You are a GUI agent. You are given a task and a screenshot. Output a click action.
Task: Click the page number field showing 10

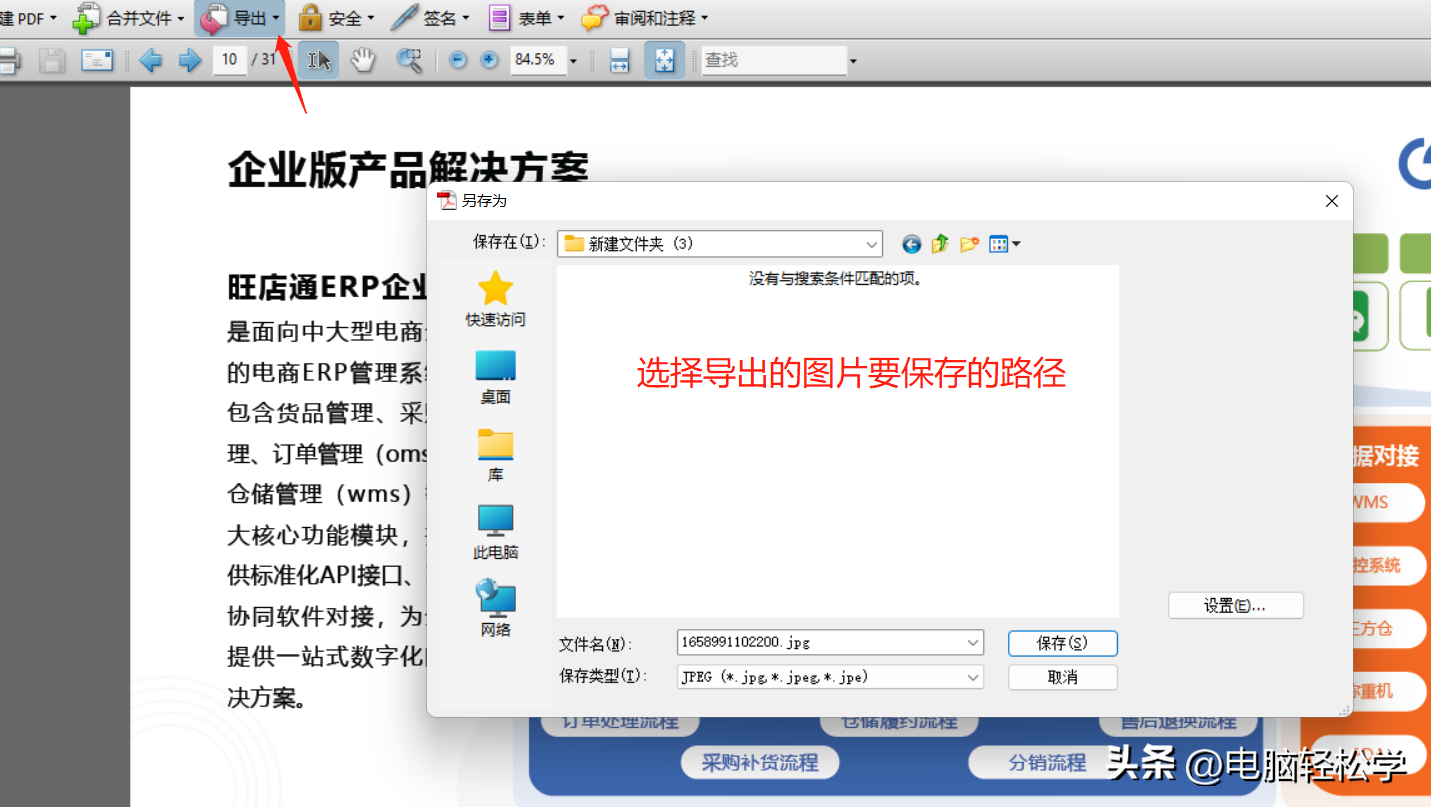click(229, 60)
